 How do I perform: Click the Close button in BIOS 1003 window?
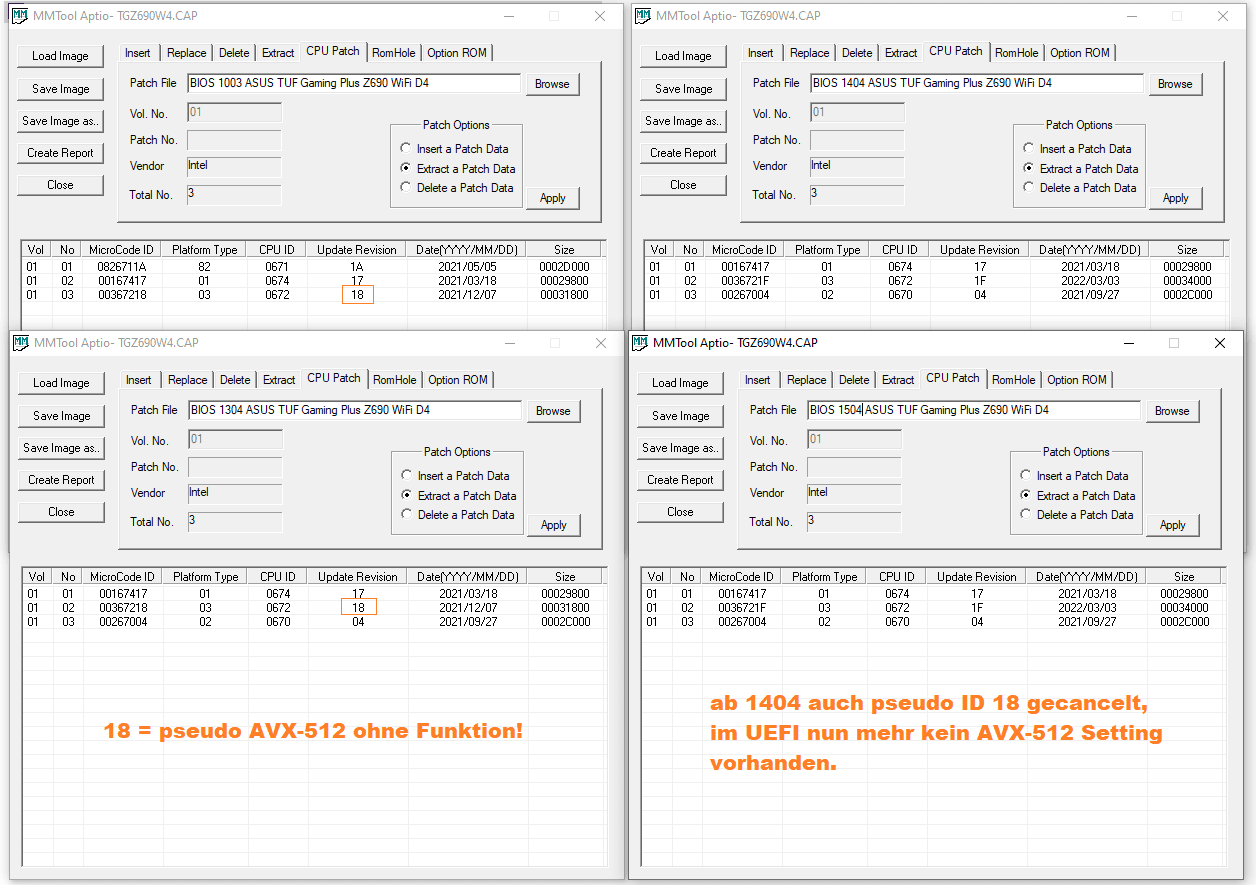pyautogui.click(x=60, y=185)
